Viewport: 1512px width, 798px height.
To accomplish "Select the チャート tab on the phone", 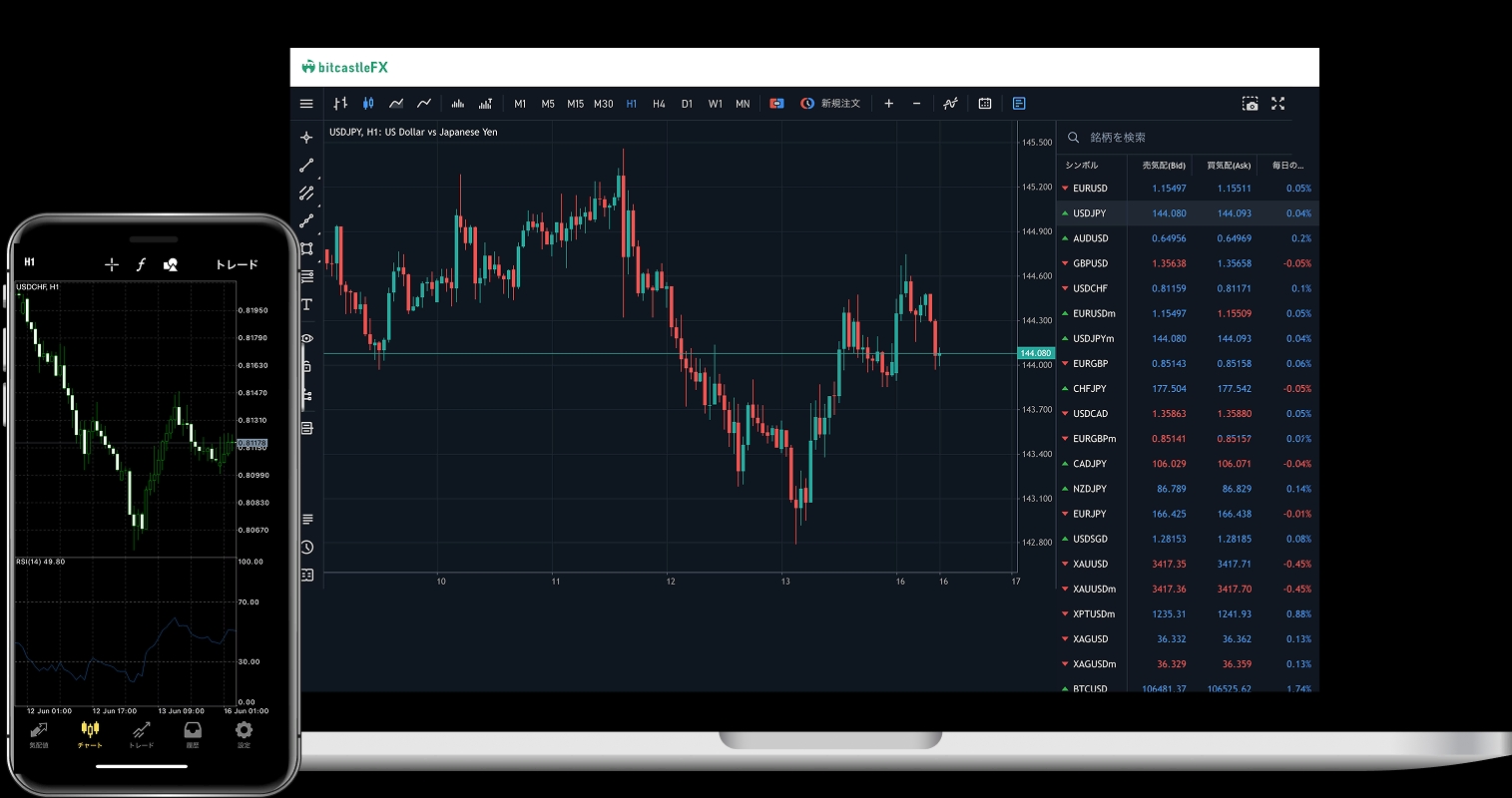I will (x=90, y=734).
